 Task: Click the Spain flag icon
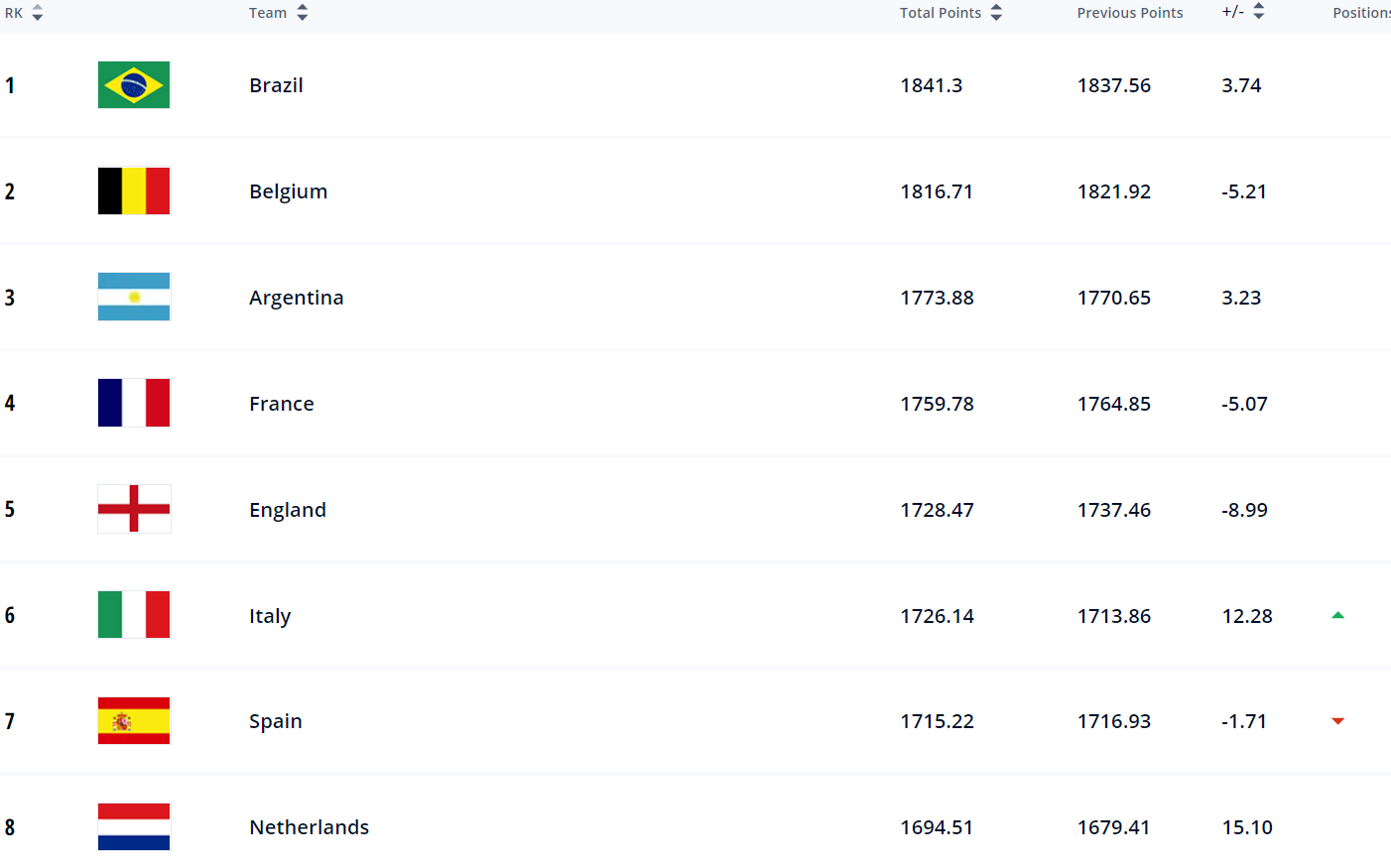coord(134,721)
